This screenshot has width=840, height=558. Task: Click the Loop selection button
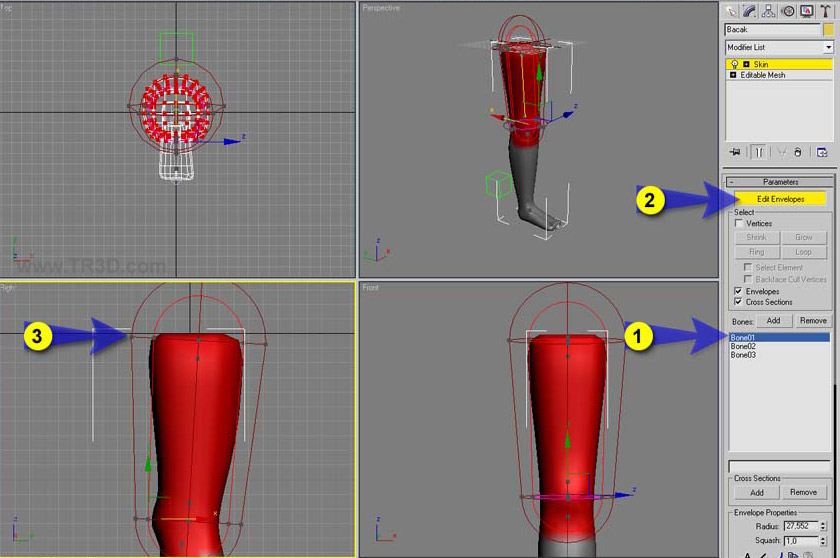click(804, 252)
